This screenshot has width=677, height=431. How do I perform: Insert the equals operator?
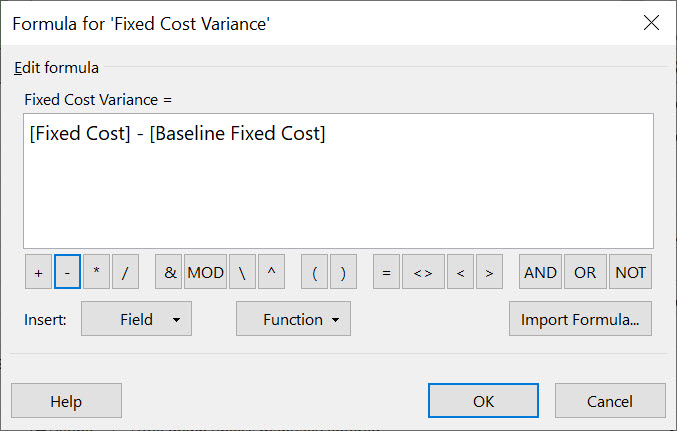tap(386, 272)
